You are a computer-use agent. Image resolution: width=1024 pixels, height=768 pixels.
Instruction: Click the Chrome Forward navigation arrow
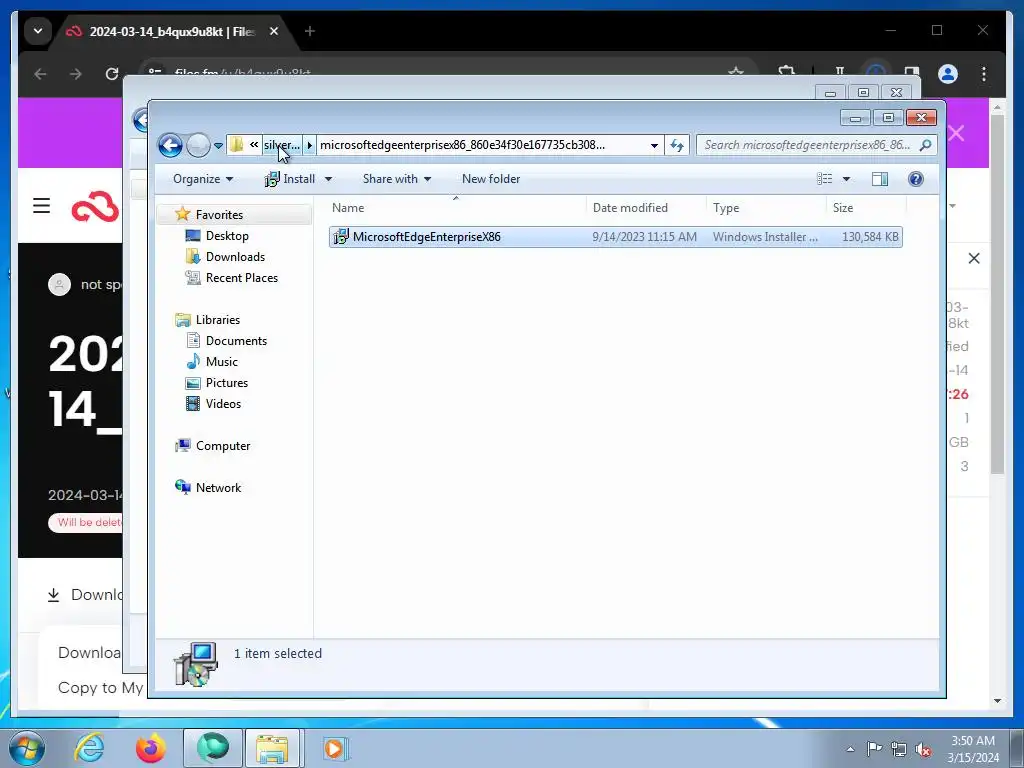(x=76, y=74)
